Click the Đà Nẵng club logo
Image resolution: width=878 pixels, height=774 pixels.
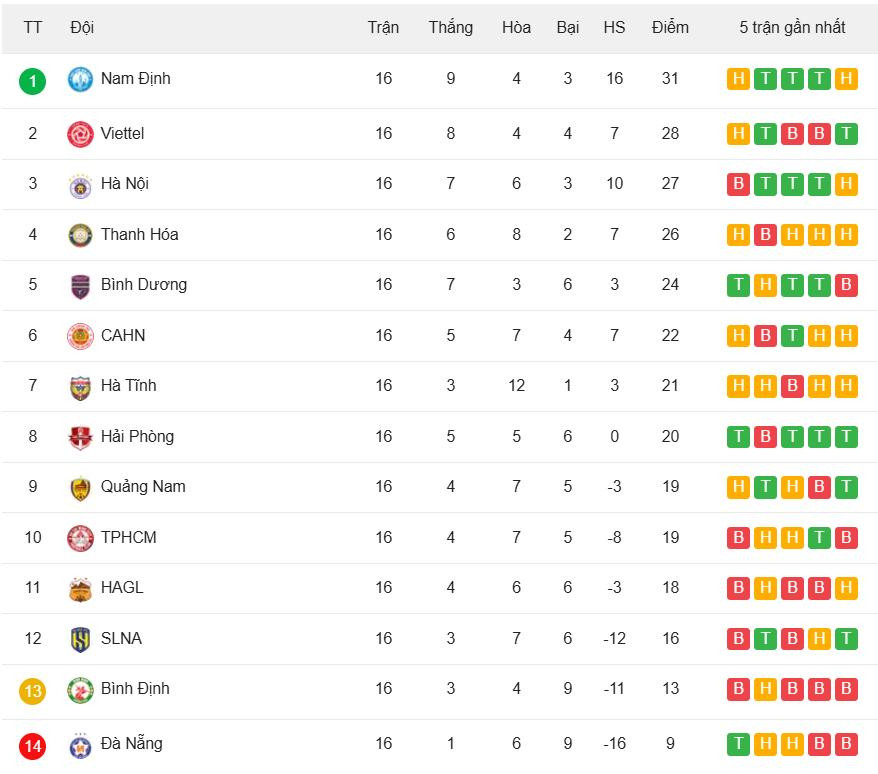coord(80,745)
